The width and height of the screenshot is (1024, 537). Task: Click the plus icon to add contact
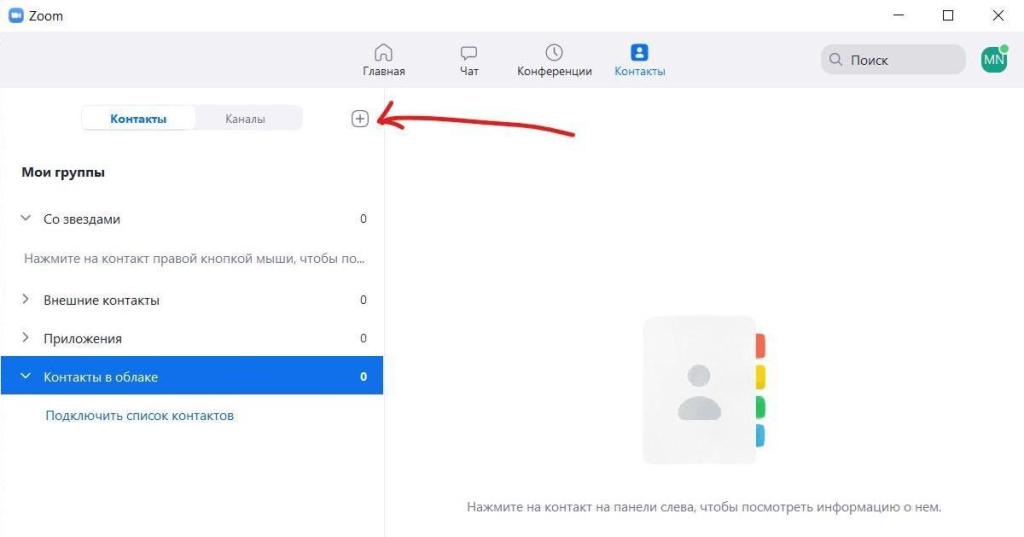360,118
